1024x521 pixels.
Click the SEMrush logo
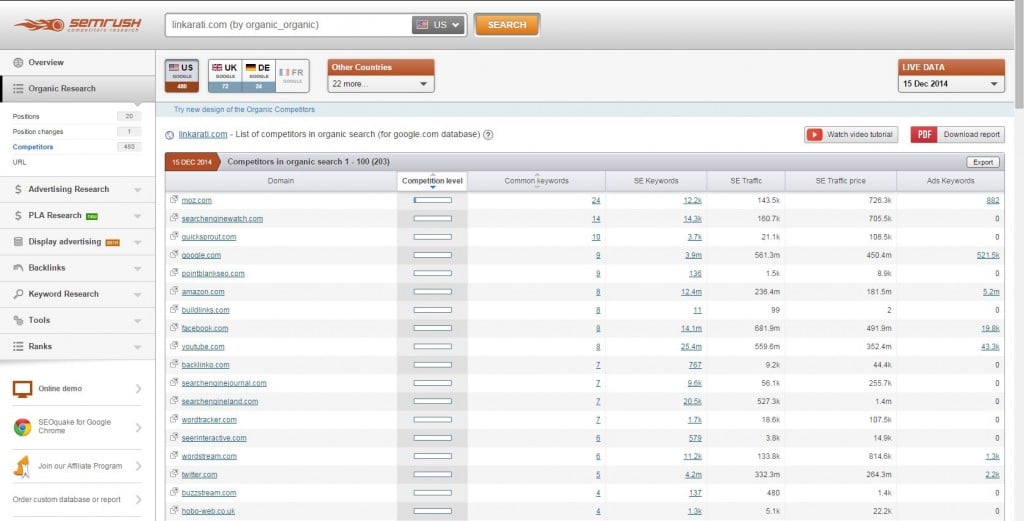pos(78,25)
